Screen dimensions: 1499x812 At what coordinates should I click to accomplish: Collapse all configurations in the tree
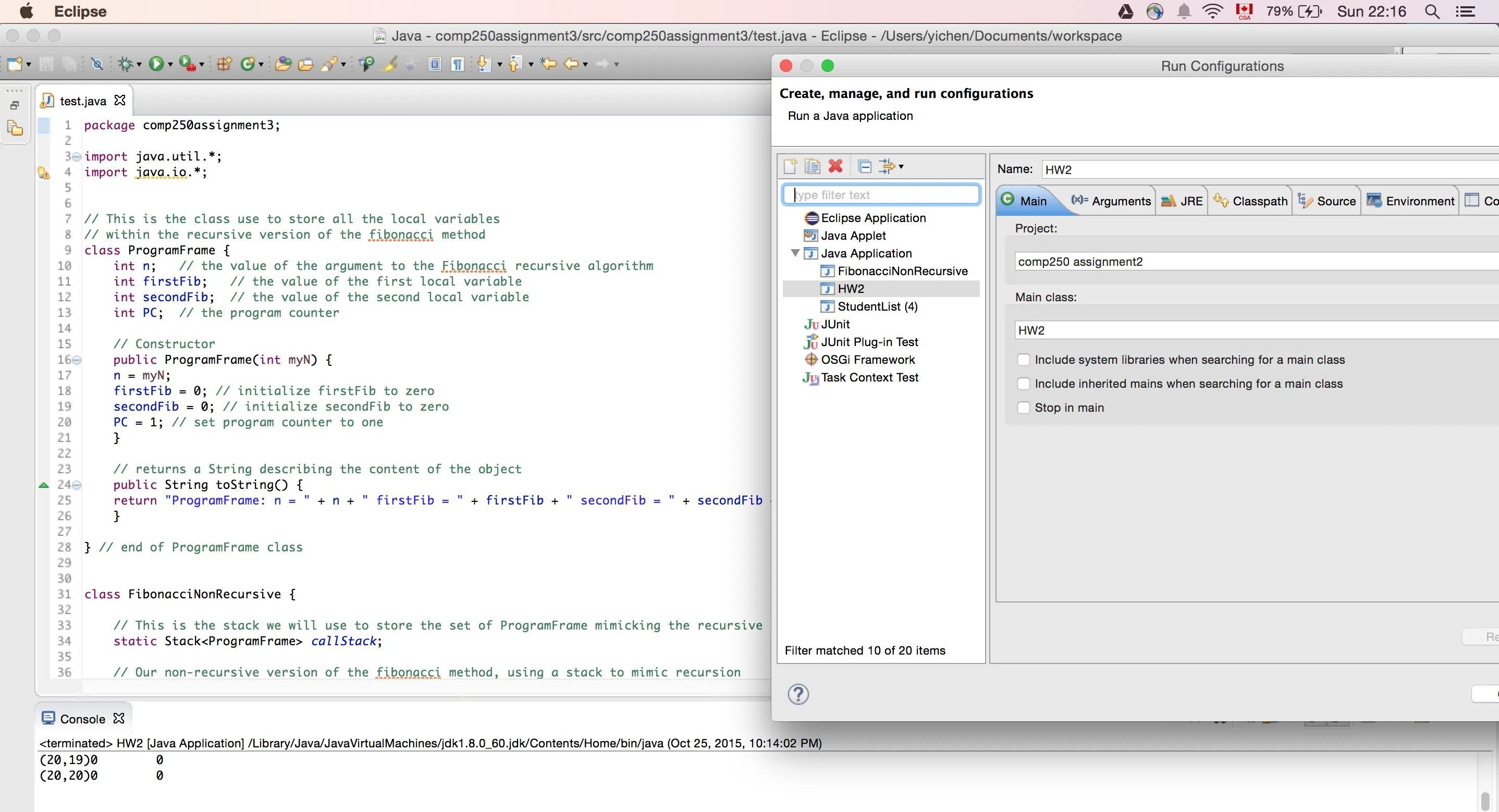pyautogui.click(x=865, y=166)
